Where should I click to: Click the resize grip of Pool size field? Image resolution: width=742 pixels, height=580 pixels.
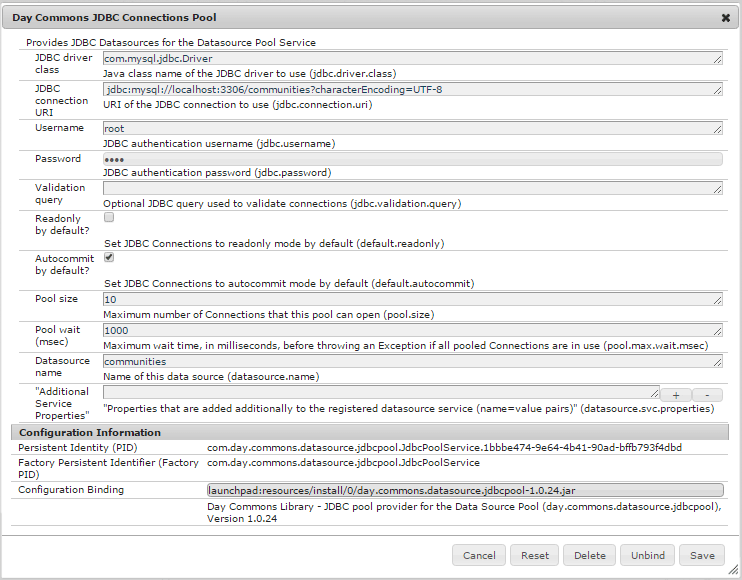(717, 301)
